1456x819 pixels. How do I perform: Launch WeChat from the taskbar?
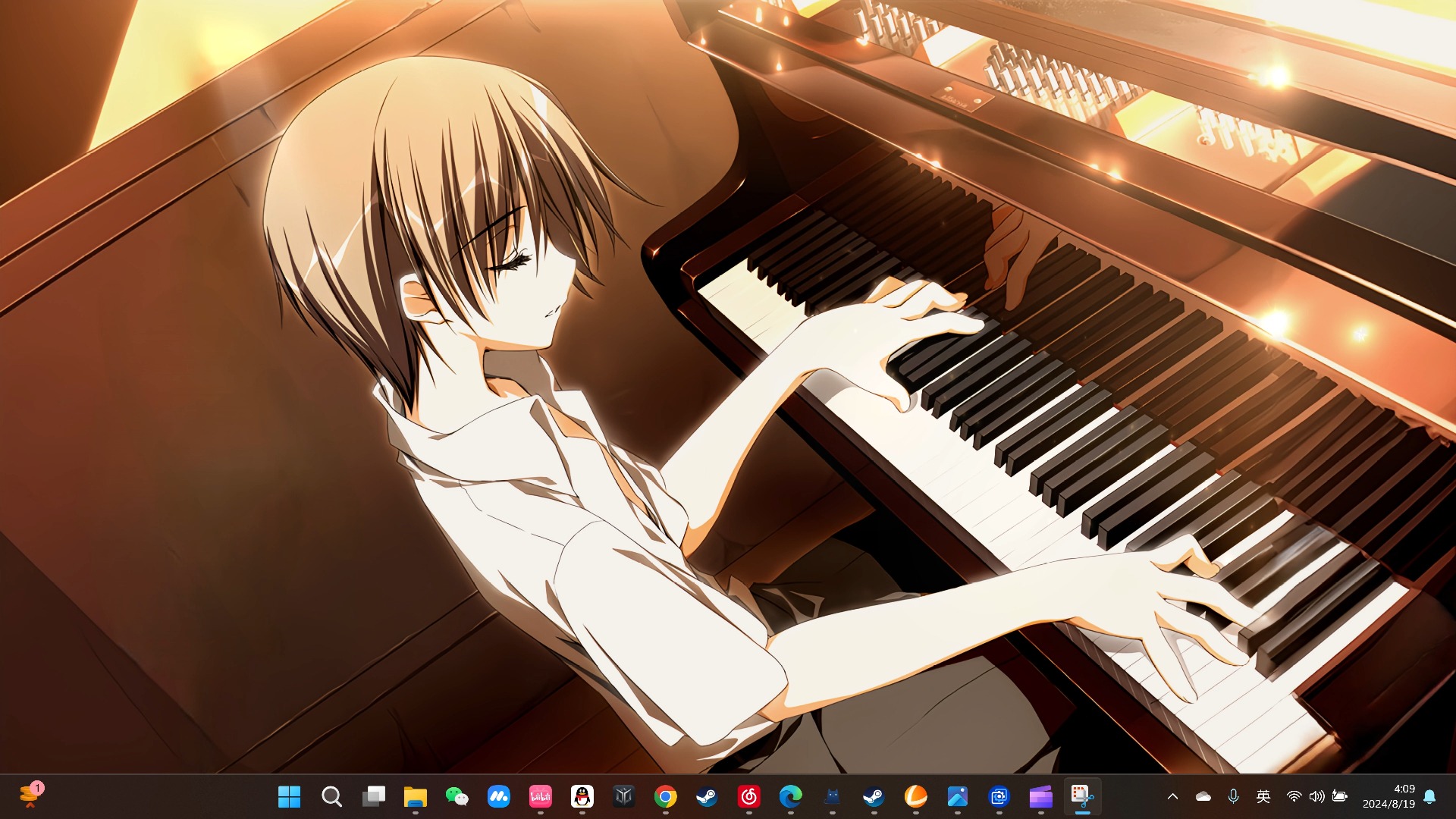point(457,796)
